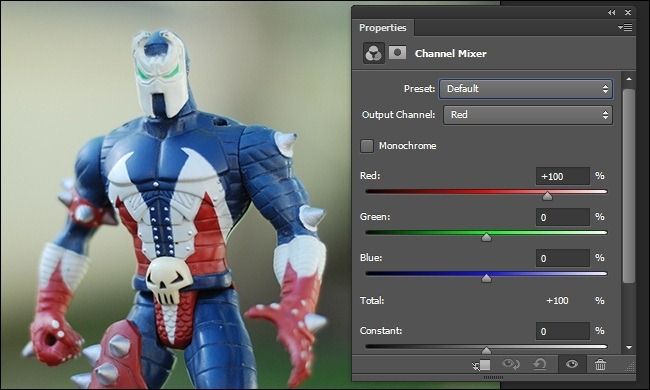Focus the Blue percentage field

coord(563,258)
